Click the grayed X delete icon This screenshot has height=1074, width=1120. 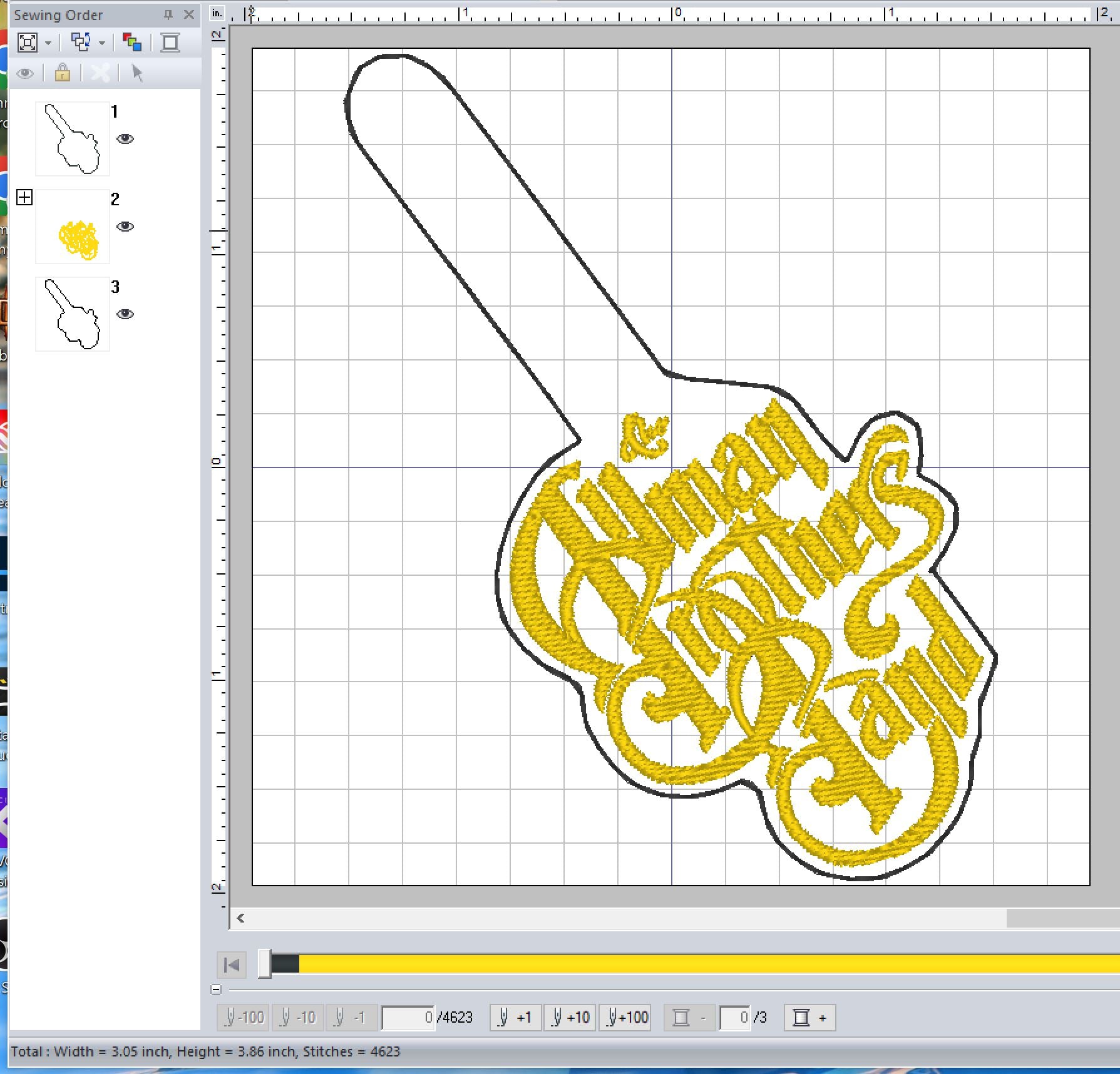(x=100, y=73)
